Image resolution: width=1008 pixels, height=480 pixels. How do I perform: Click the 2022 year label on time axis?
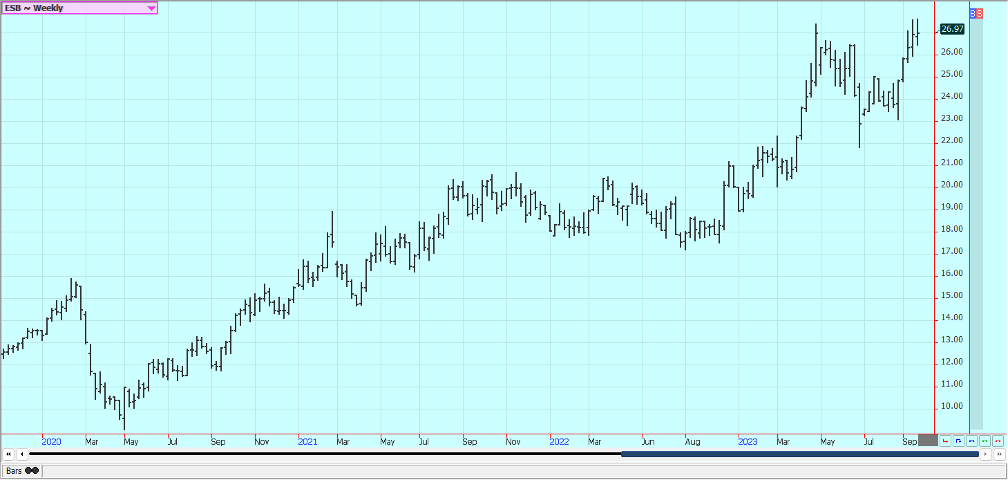tap(559, 442)
